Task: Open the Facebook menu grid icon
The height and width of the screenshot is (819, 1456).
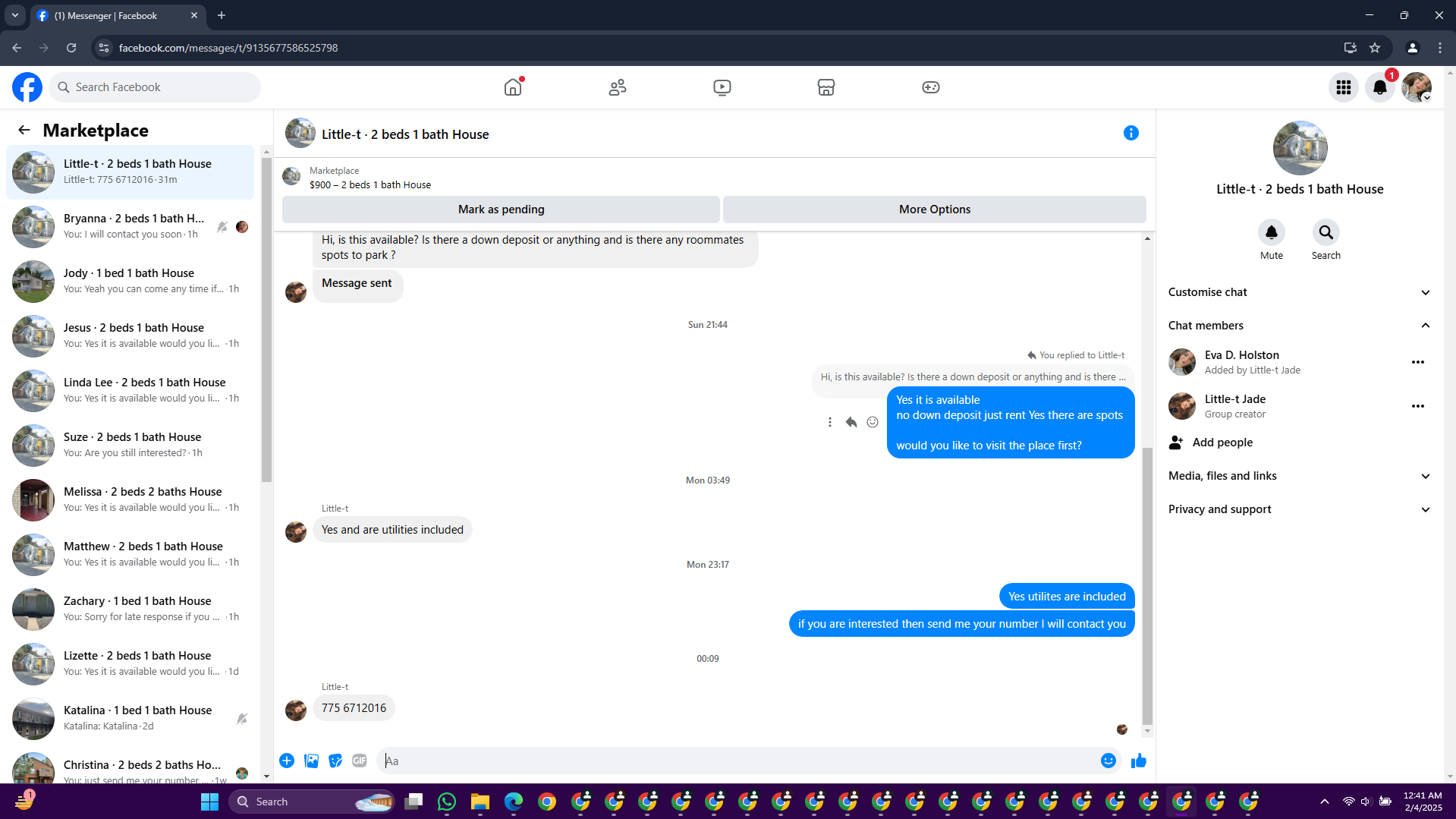Action: [x=1344, y=87]
